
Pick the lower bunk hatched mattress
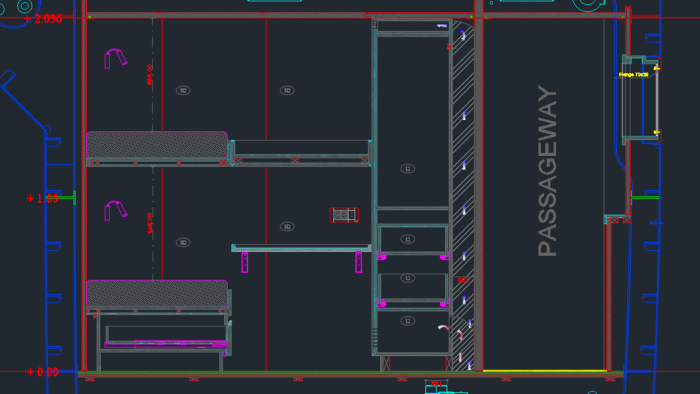point(157,293)
